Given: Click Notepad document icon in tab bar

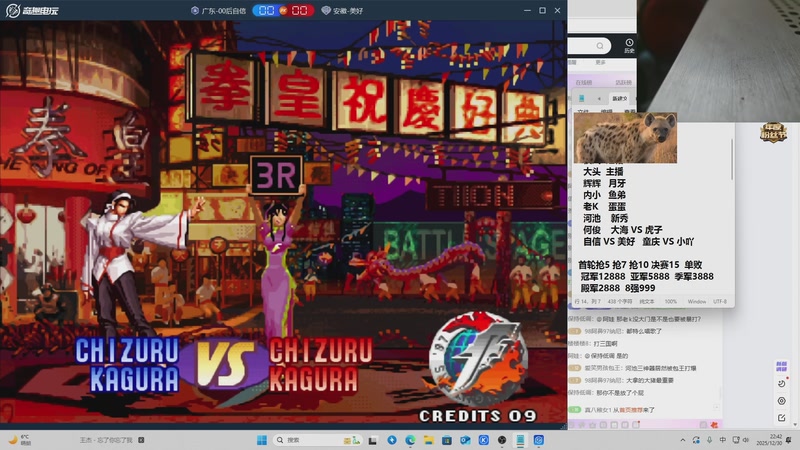Looking at the screenshot, I should (582, 98).
